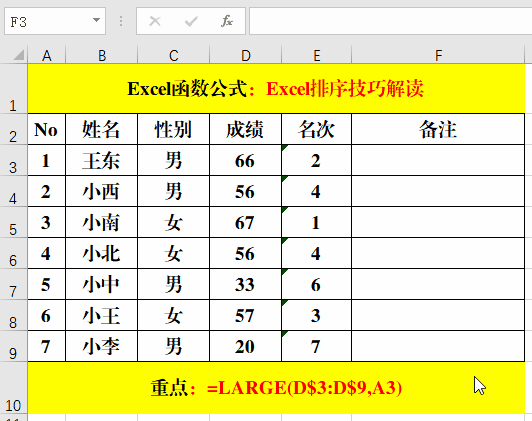Click the Select All corner triangle

(19, 55)
